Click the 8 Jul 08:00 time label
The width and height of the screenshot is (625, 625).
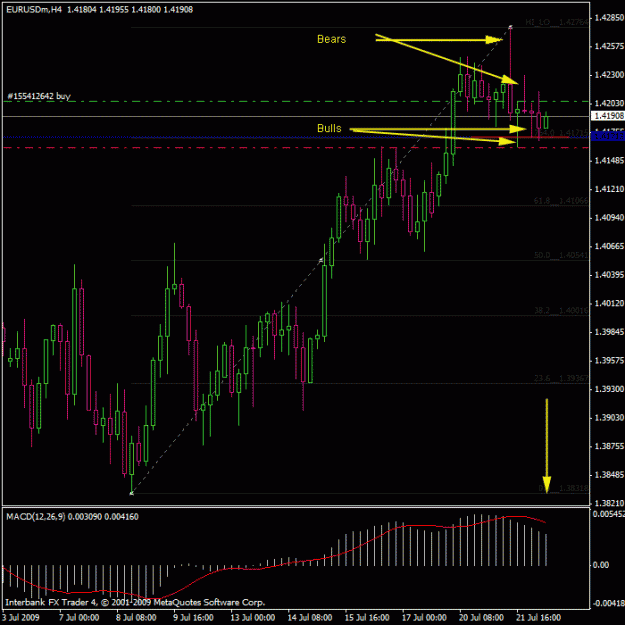137,618
